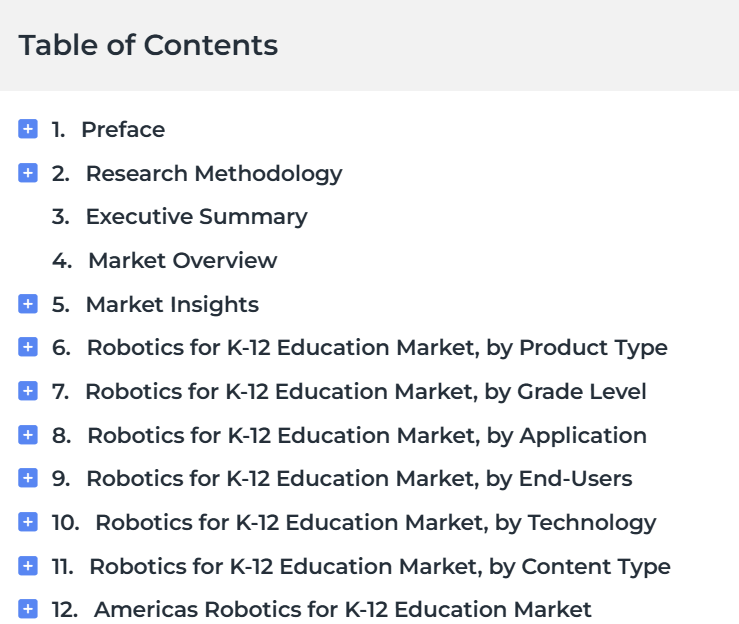Click plus icon beside Americas Robotics entry
This screenshot has height=624, width=739.
[x=28, y=609]
